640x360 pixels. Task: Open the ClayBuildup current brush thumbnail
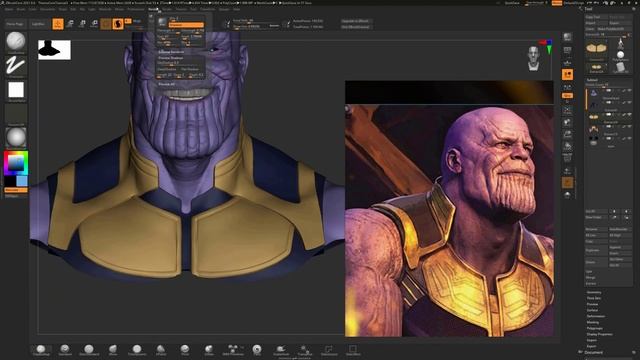16,42
